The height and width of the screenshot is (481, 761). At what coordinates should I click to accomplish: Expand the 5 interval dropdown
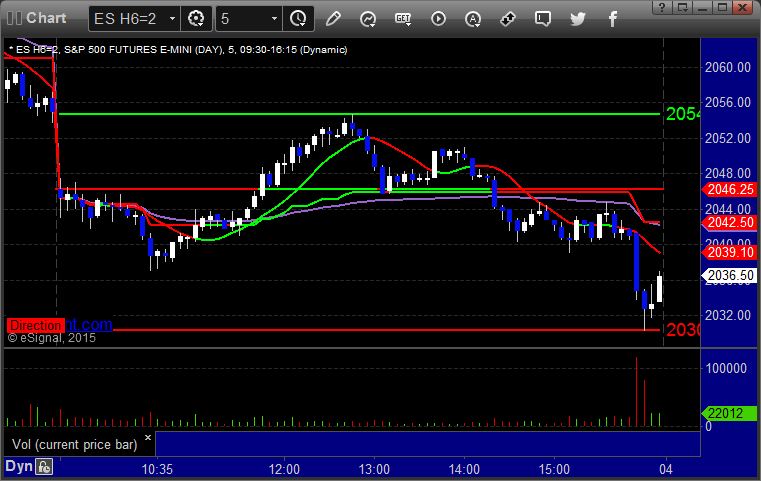tap(274, 19)
